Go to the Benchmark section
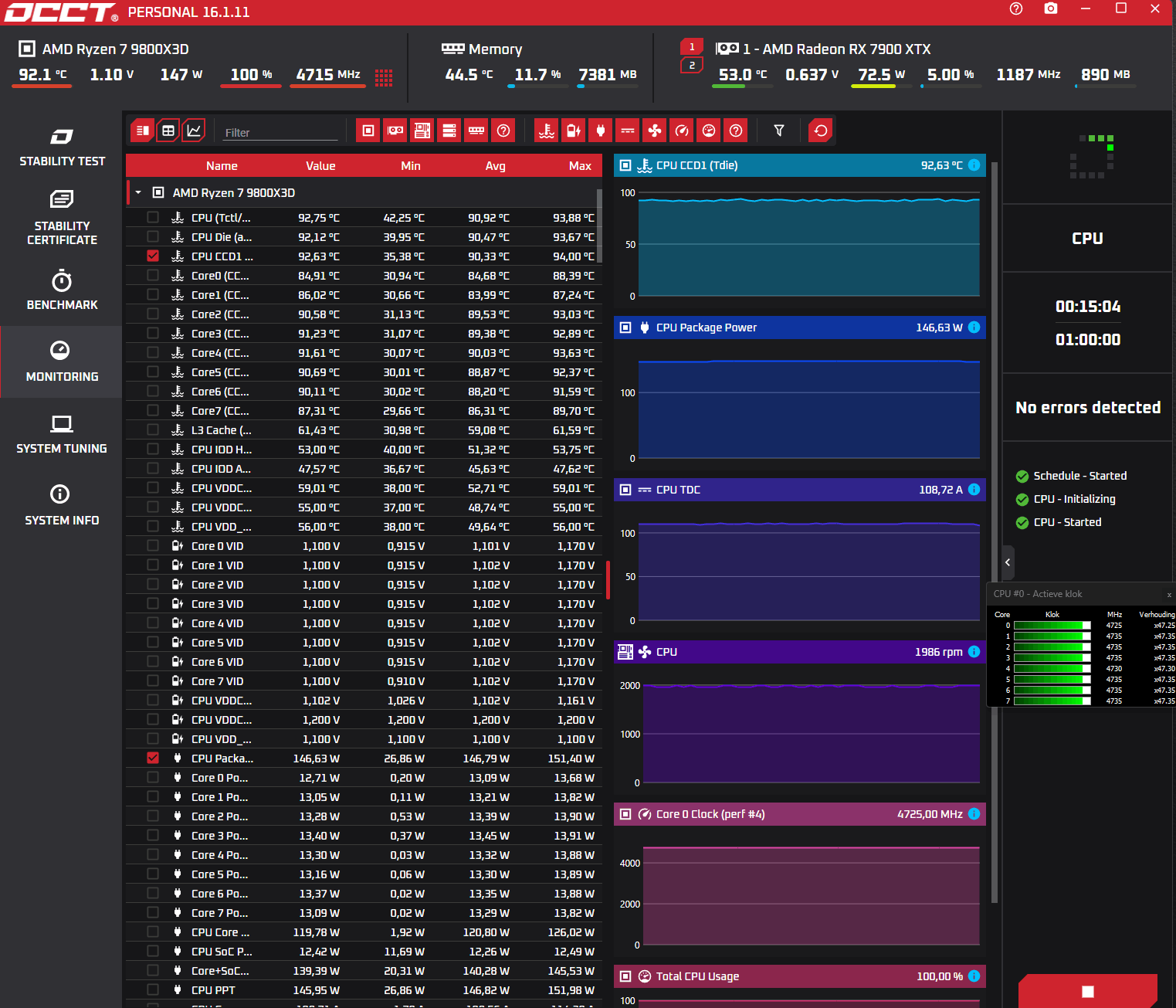This screenshot has height=1008, width=1176. [62, 290]
